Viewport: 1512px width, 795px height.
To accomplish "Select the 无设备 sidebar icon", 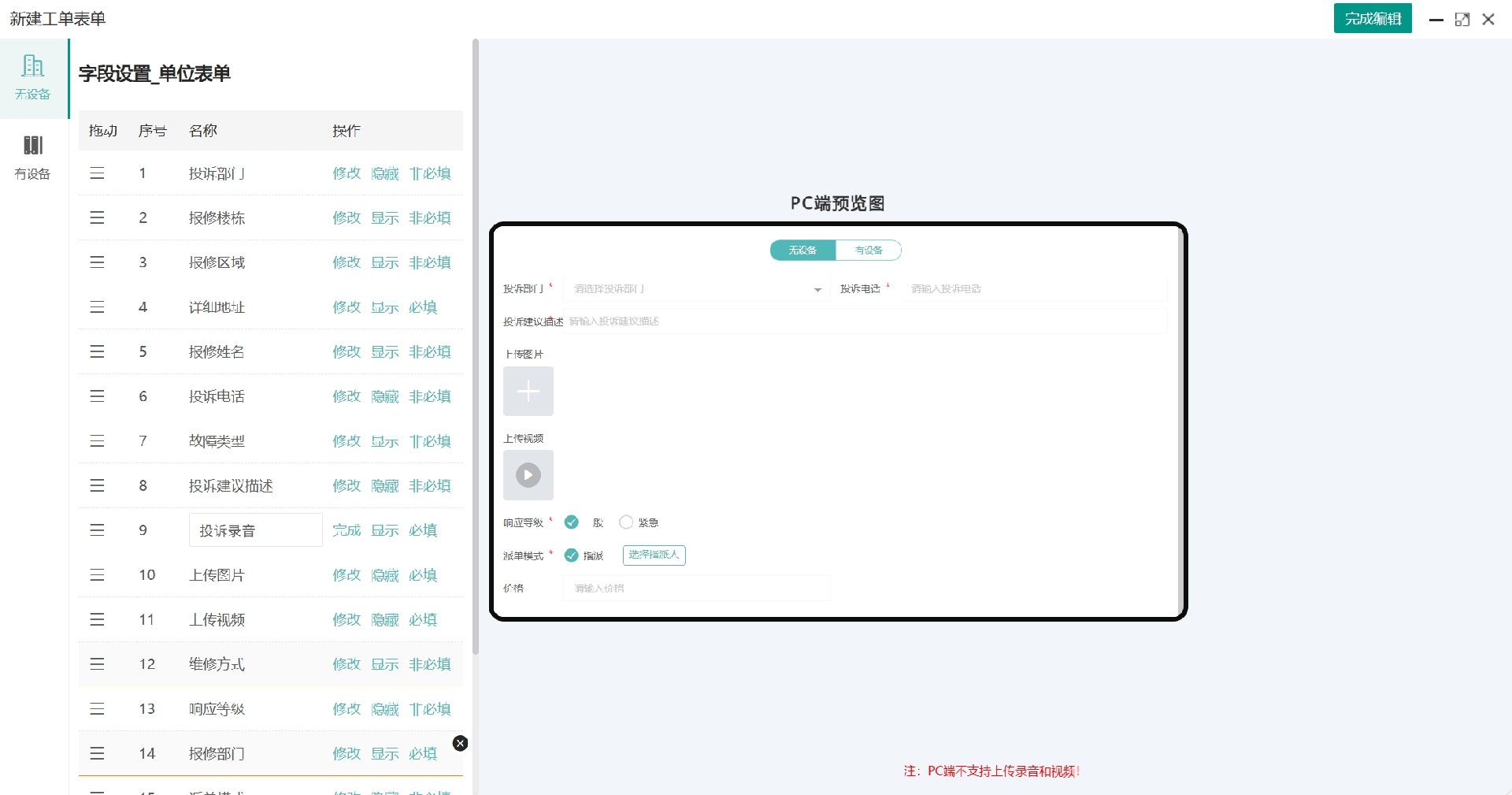I will (31, 75).
